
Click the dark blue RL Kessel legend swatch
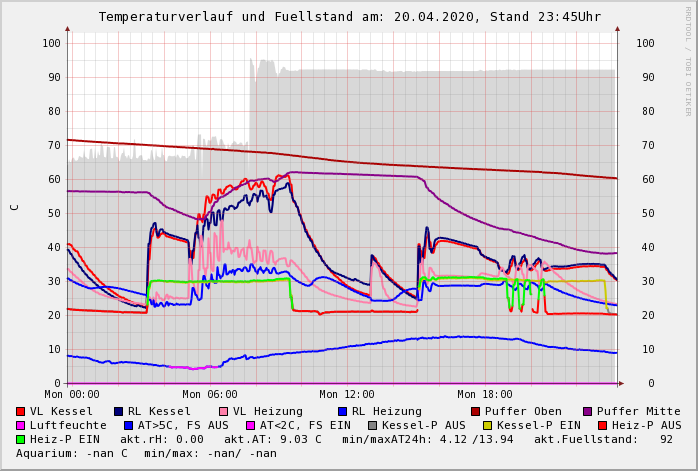point(119,411)
